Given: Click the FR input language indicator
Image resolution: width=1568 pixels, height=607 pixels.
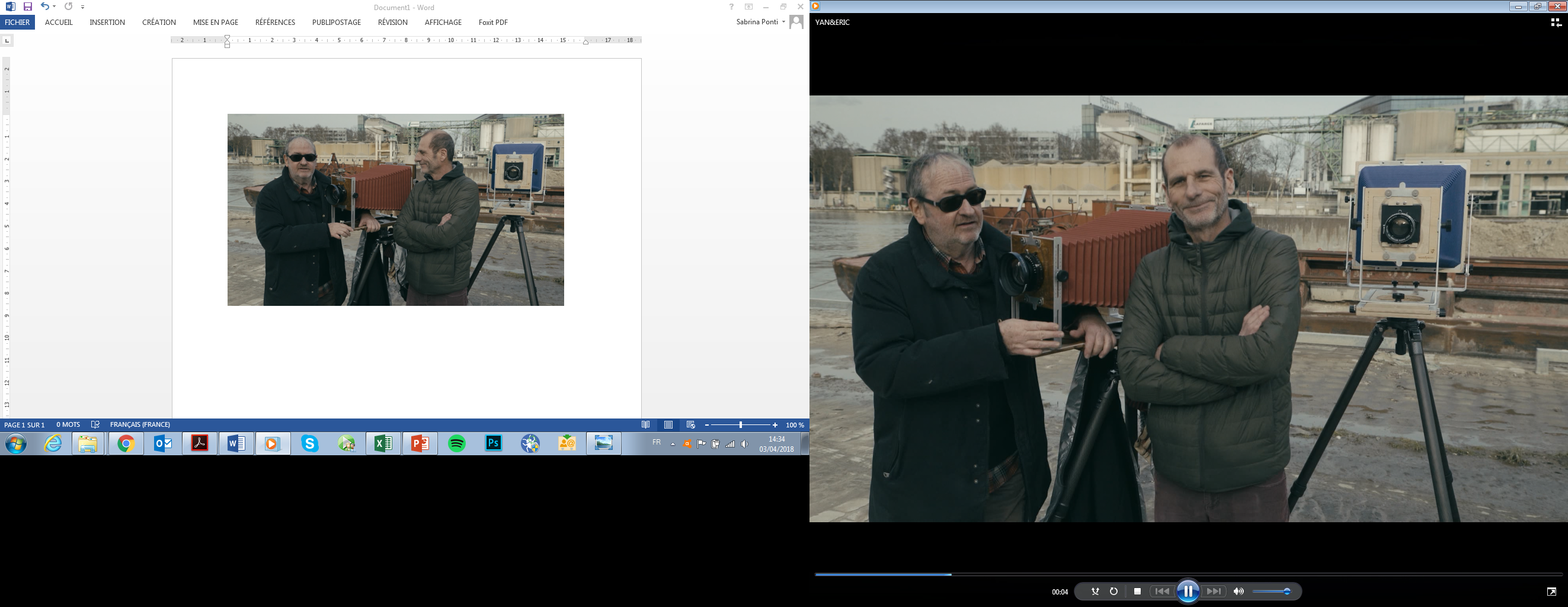Looking at the screenshot, I should pyautogui.click(x=656, y=443).
